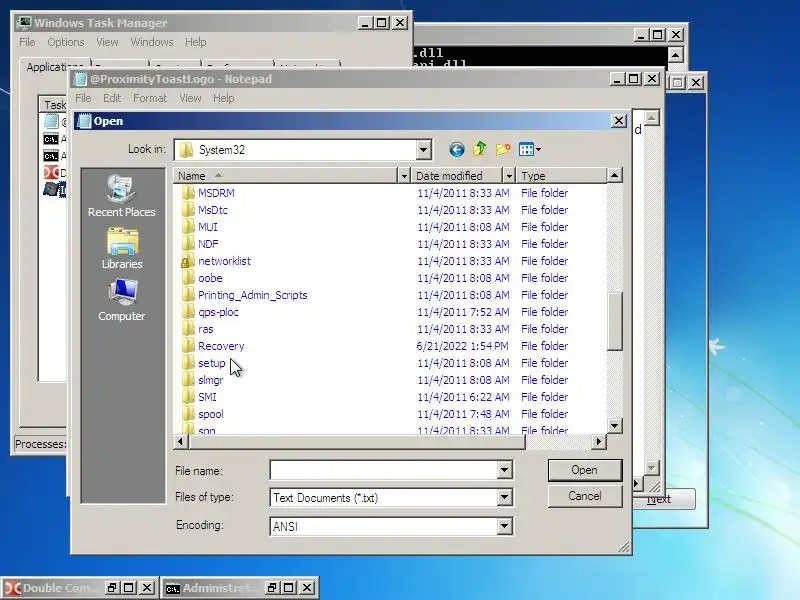Screen dimensions: 800x600
Task: Open Notepad's Edit menu
Action: click(x=112, y=98)
